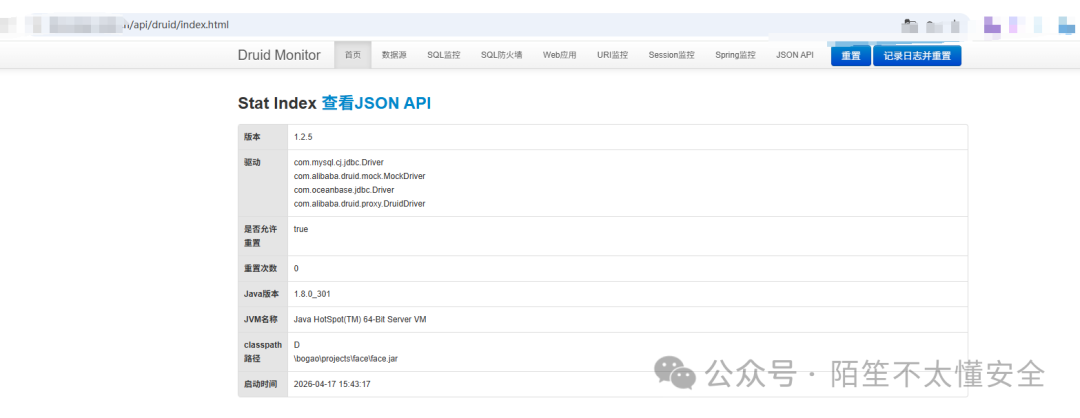Image resolution: width=1080 pixels, height=418 pixels.
Task: Select com.alibaba.druid.proxy.DruidDriver text
Action: [360, 204]
